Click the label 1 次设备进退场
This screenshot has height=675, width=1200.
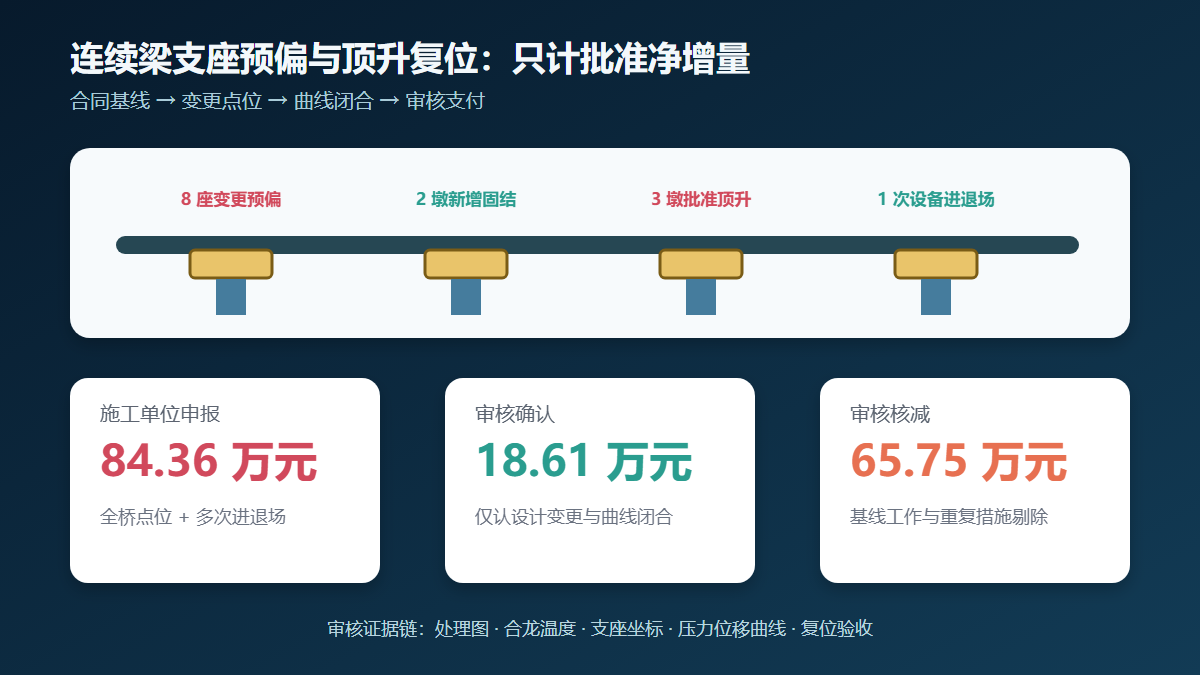pyautogui.click(x=936, y=199)
